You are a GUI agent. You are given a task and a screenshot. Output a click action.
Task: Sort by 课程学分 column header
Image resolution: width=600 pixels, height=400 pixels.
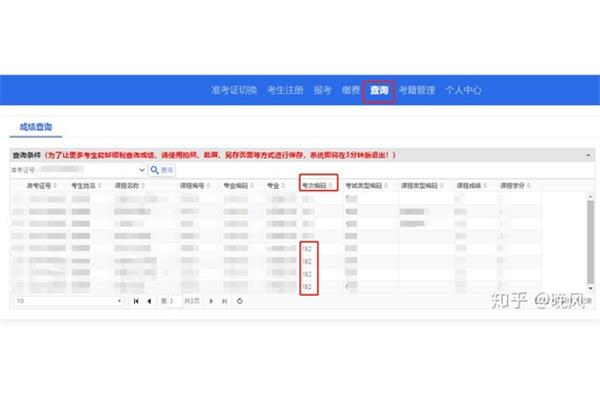click(x=515, y=186)
